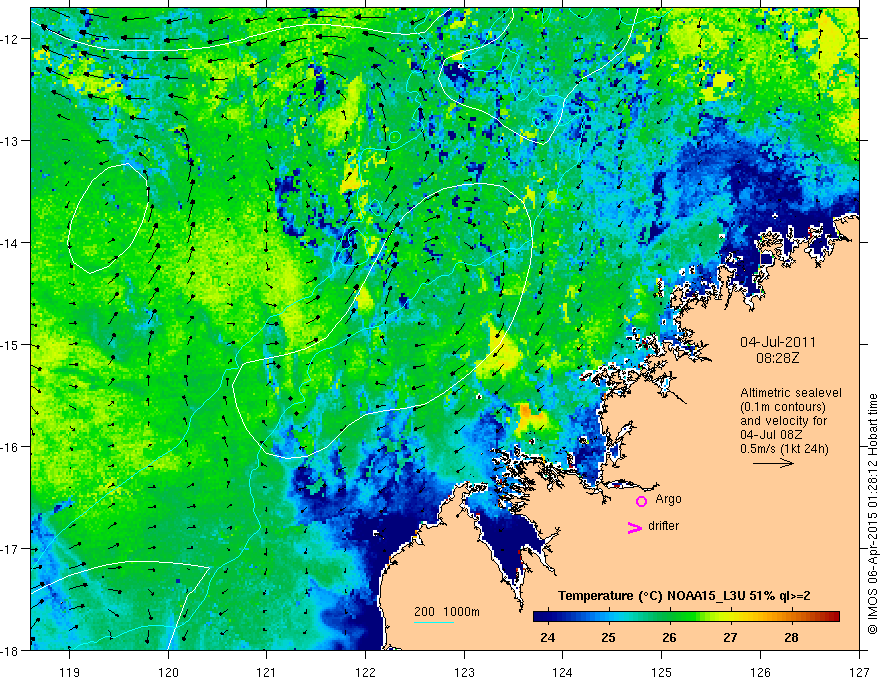Viewport: 880px width, 680px height.
Task: Click latitude axis label -14
Action: 11,243
